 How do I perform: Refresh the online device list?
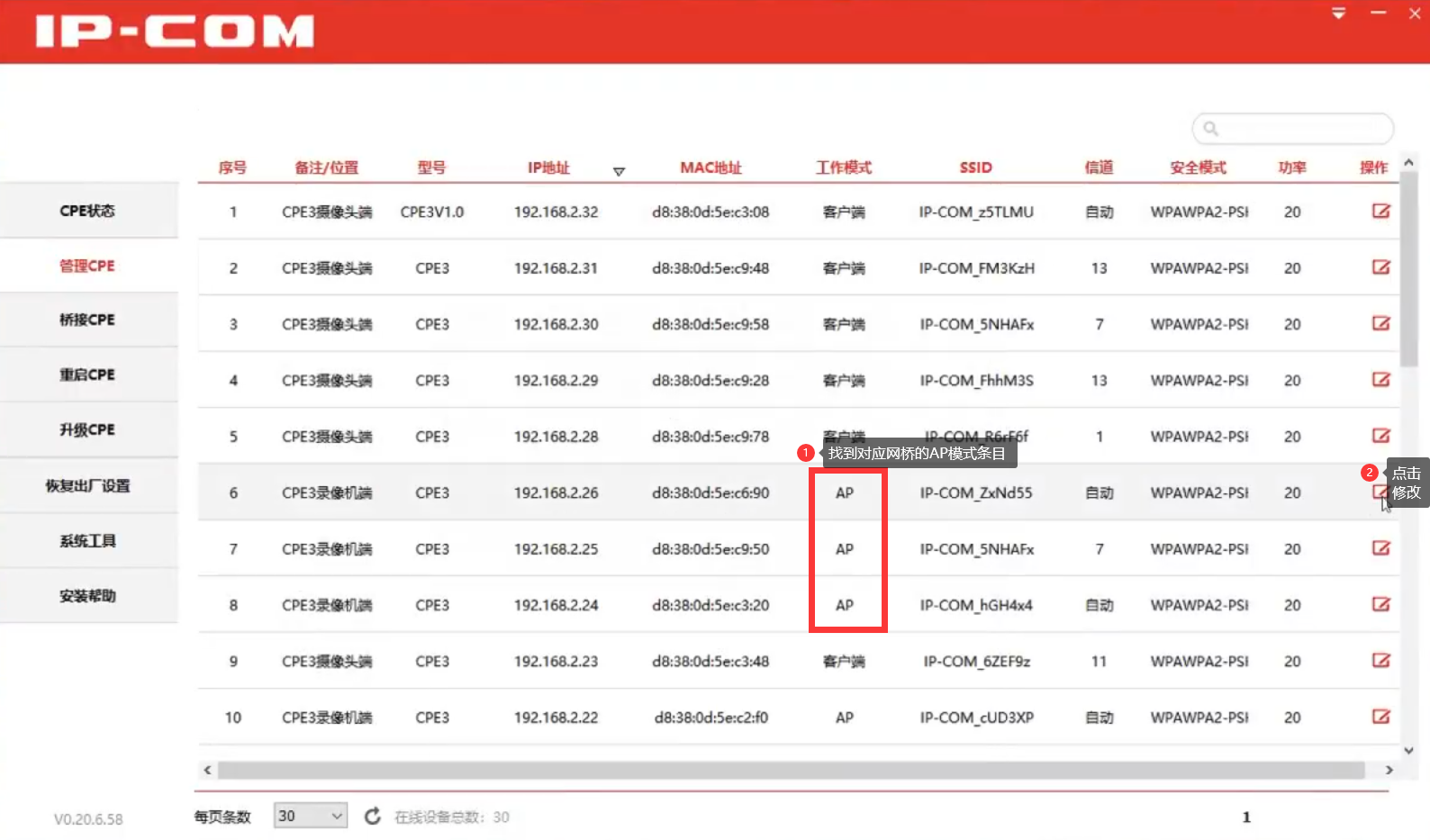pos(372,816)
